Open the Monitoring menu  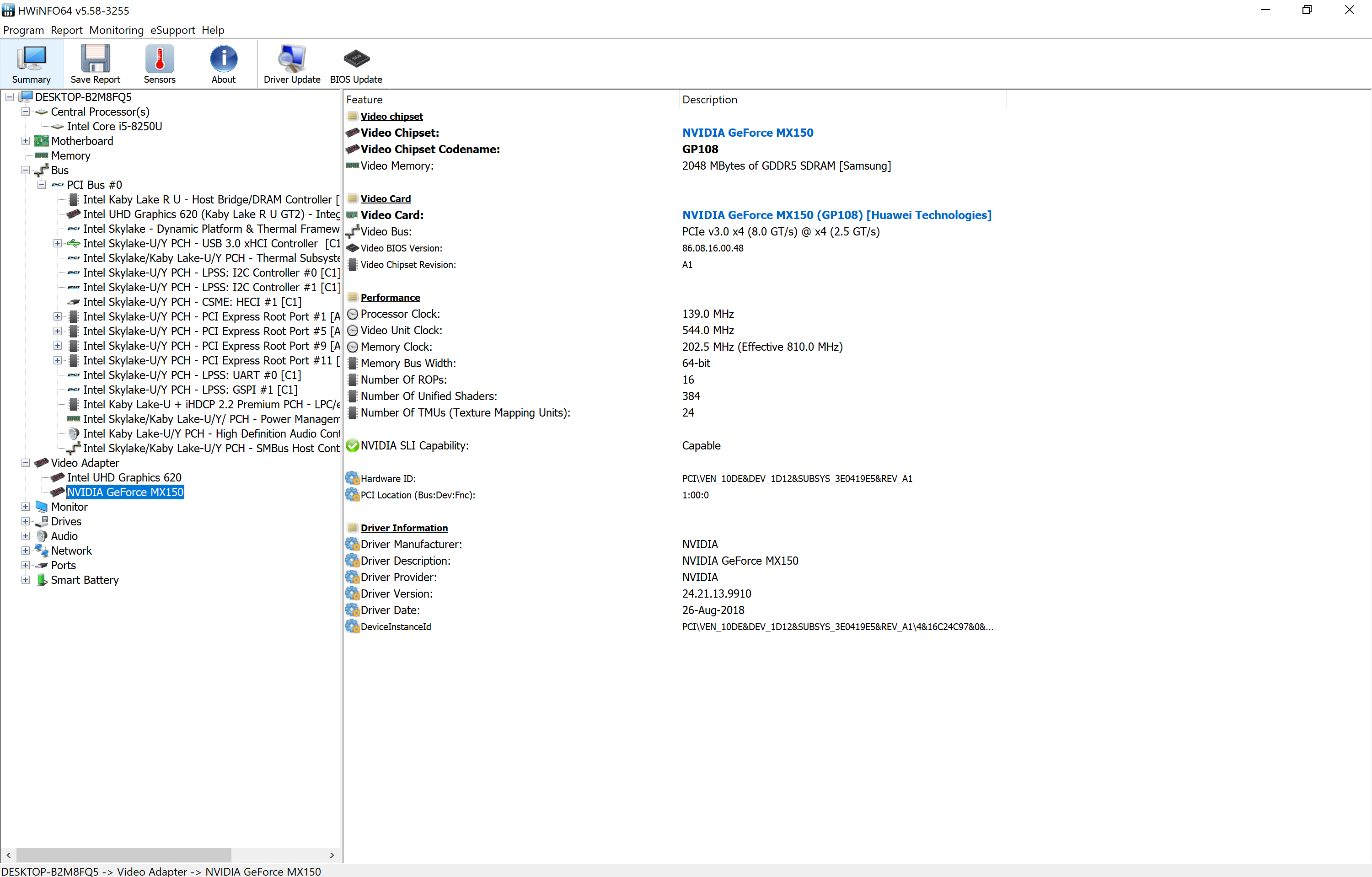[x=116, y=30]
